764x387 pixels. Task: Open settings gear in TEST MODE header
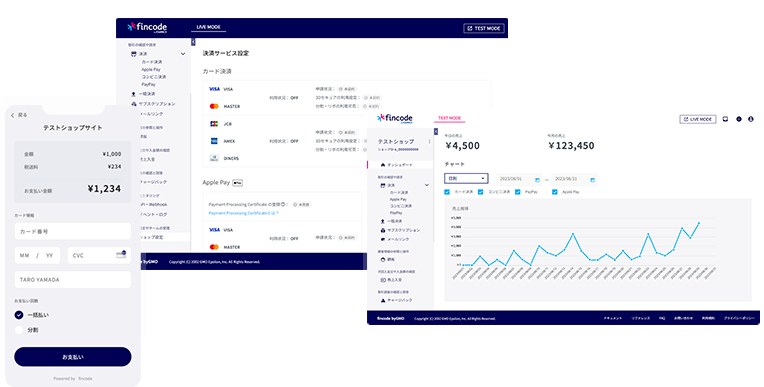pos(739,119)
